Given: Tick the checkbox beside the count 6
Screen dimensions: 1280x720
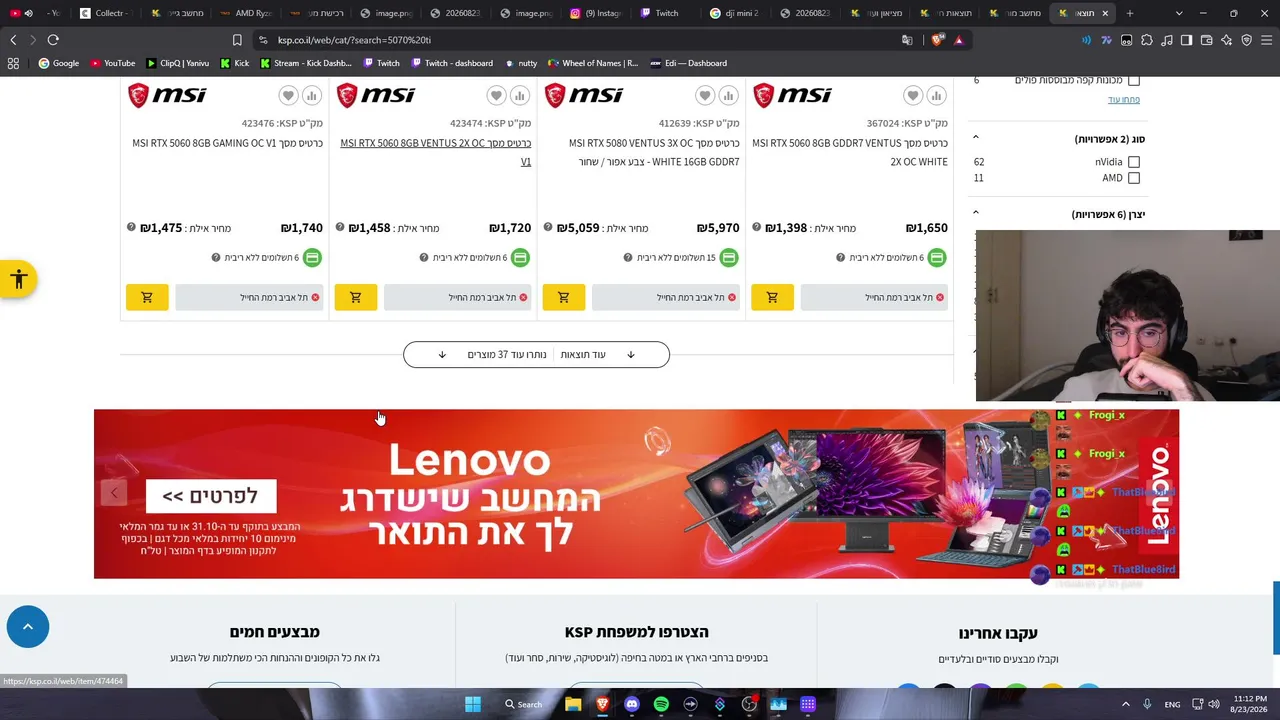Looking at the screenshot, I should coord(1134,80).
